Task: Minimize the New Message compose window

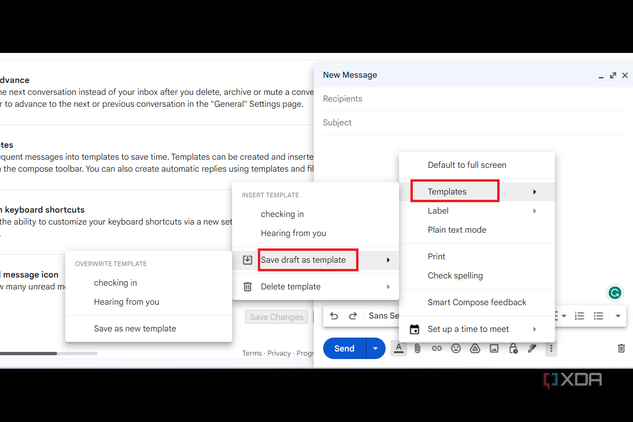Action: [601, 76]
